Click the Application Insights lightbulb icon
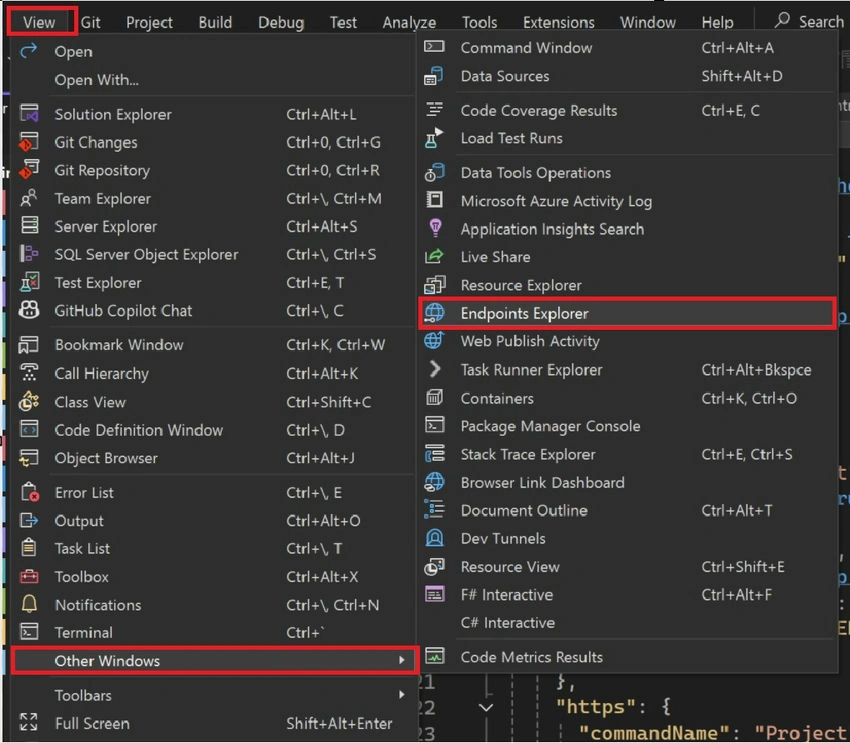The image size is (850, 743). tap(435, 228)
